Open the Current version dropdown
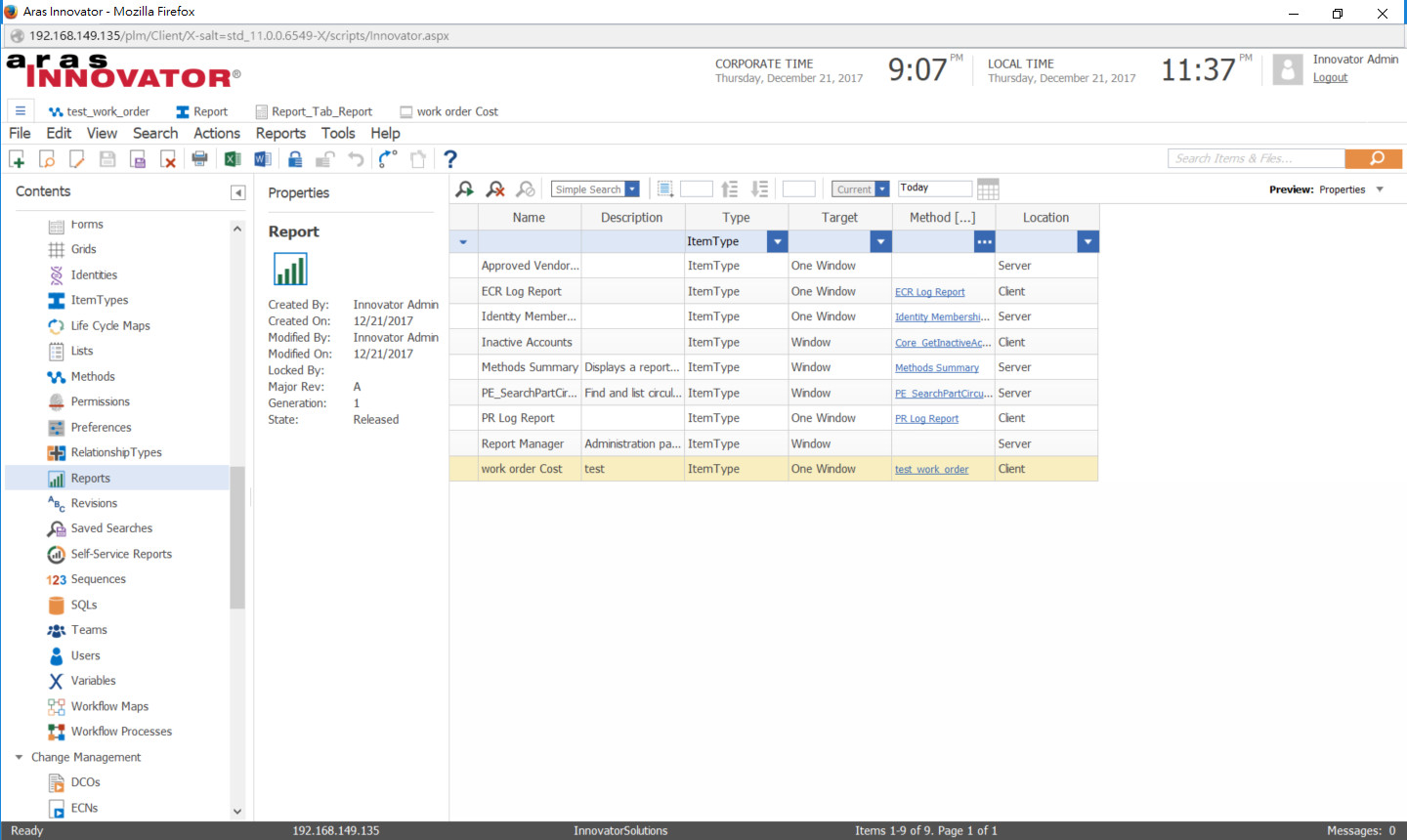 tap(882, 189)
